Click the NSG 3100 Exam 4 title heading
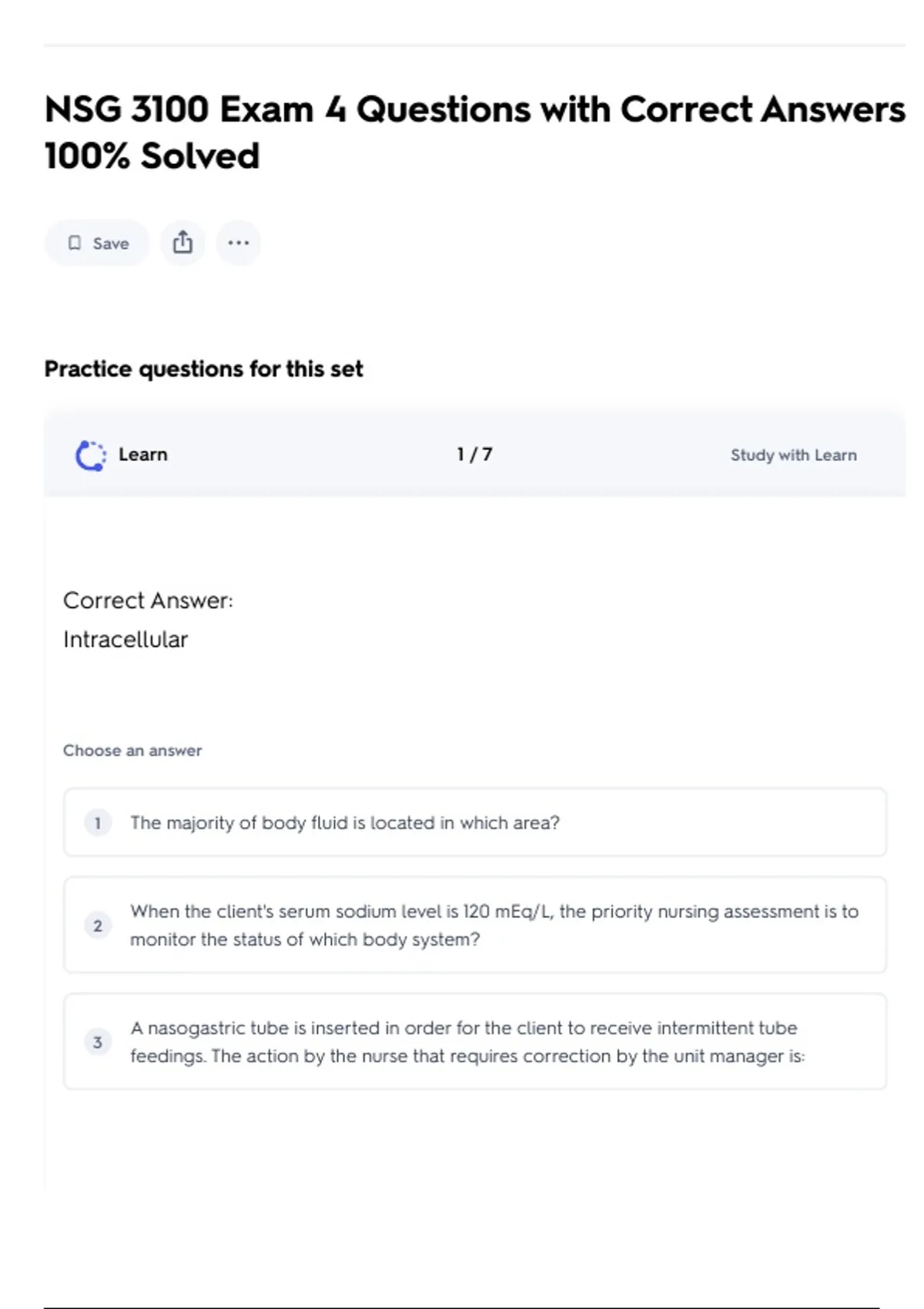This screenshot has height=1309, width=924. 474,109
